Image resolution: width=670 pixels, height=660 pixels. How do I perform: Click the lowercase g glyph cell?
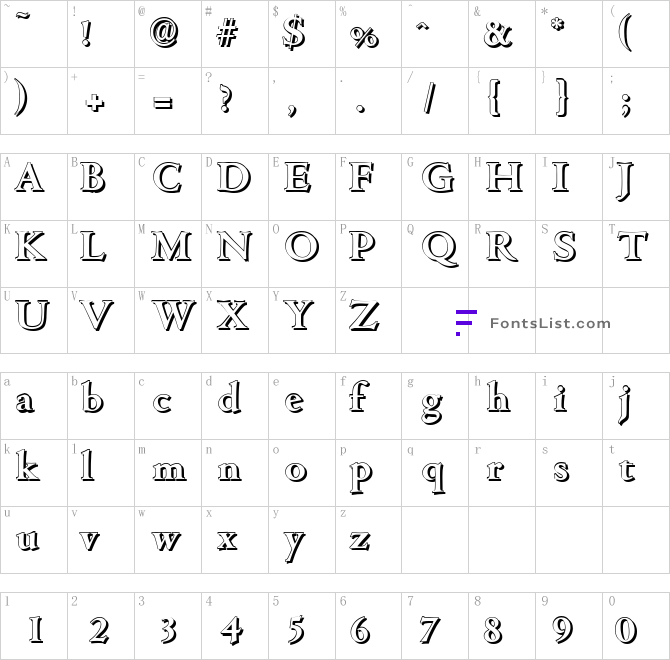[435, 406]
